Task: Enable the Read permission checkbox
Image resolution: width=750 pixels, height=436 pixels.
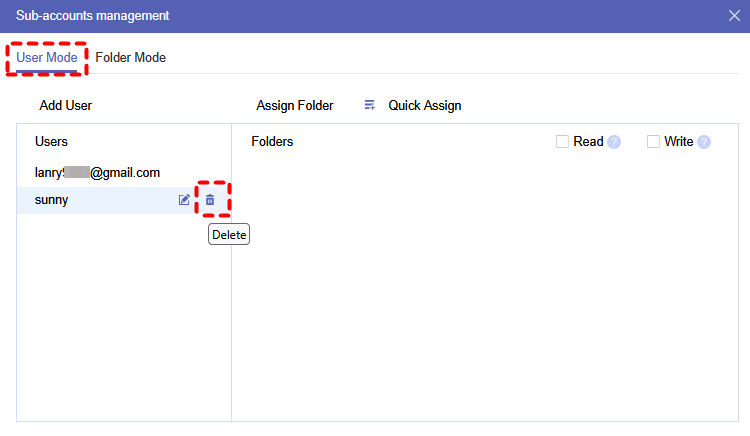Action: [562, 142]
